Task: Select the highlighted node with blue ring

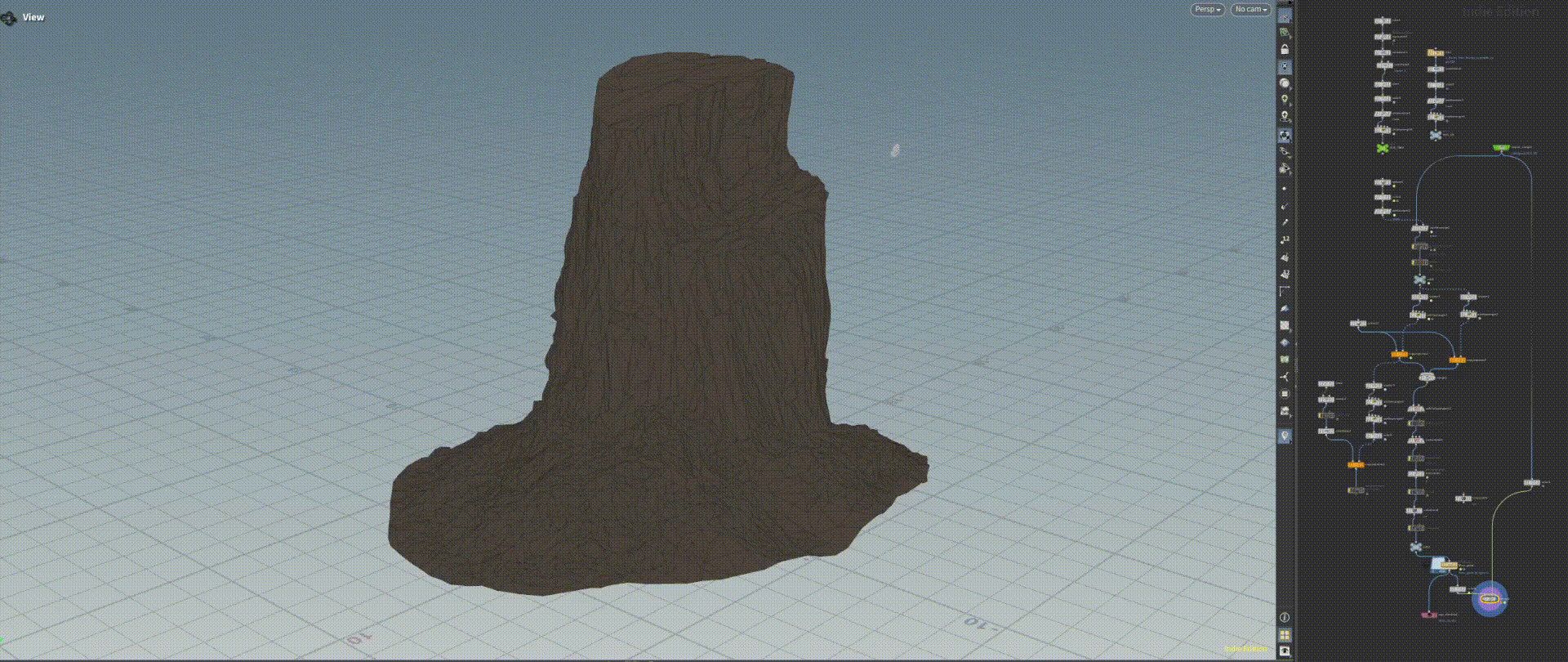Action: click(1489, 599)
